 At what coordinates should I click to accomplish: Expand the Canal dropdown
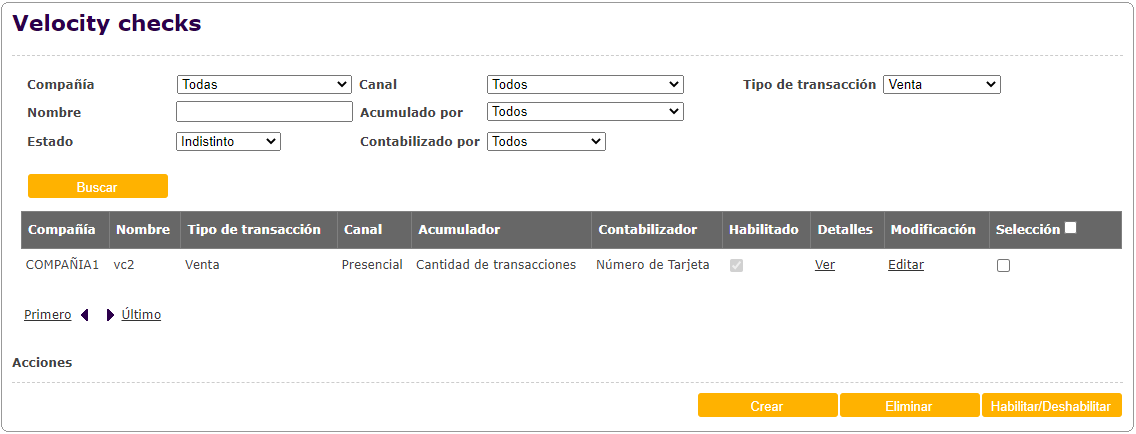tap(585, 85)
